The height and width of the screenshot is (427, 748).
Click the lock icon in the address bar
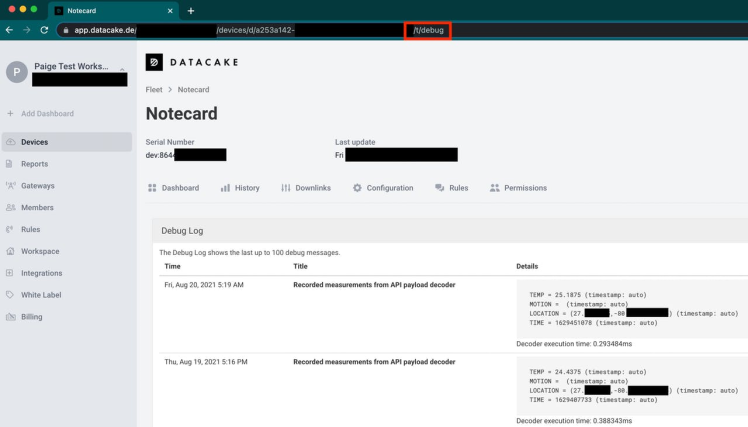(x=66, y=30)
